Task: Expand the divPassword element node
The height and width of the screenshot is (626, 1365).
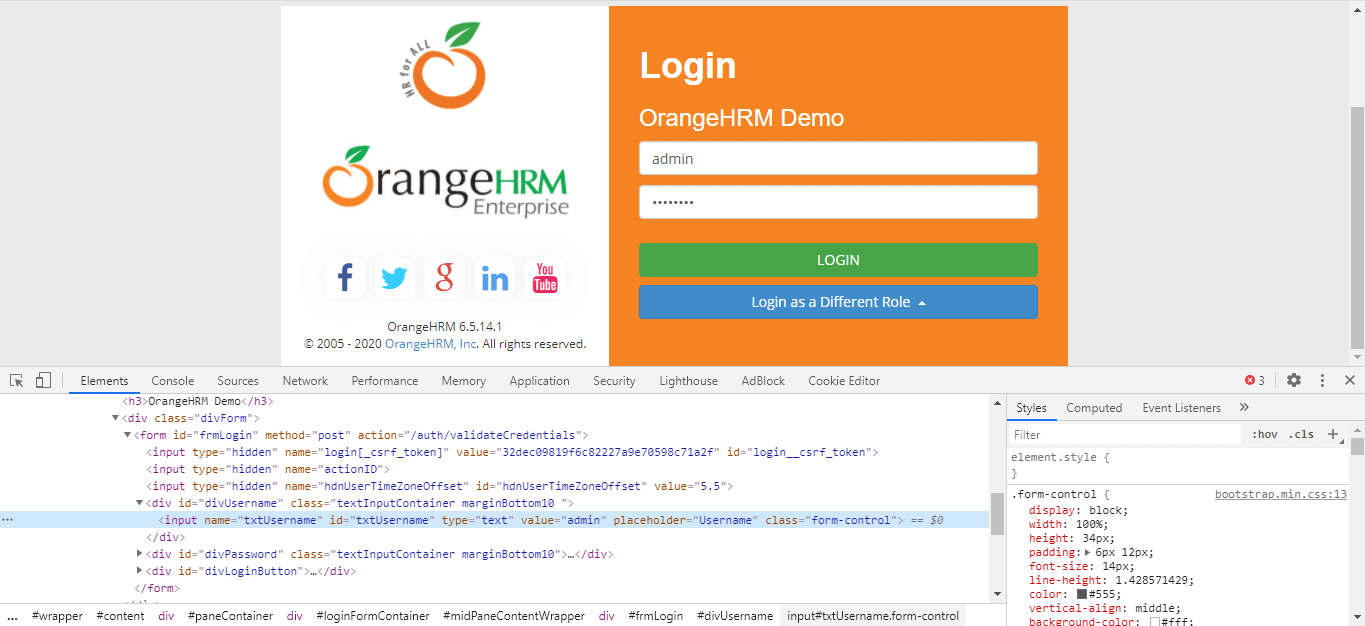Action: click(140, 554)
